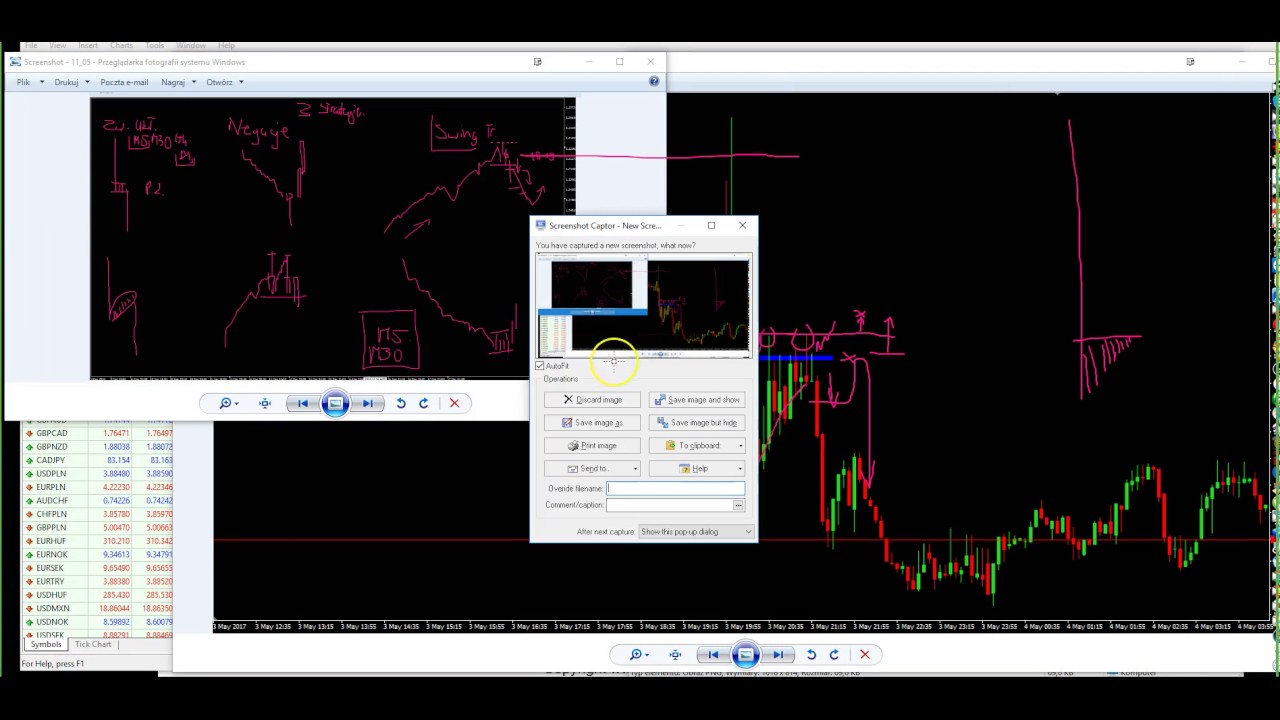This screenshot has height=720, width=1280.
Task: Select EURTRY symbol in Market Watch
Action: [98, 582]
